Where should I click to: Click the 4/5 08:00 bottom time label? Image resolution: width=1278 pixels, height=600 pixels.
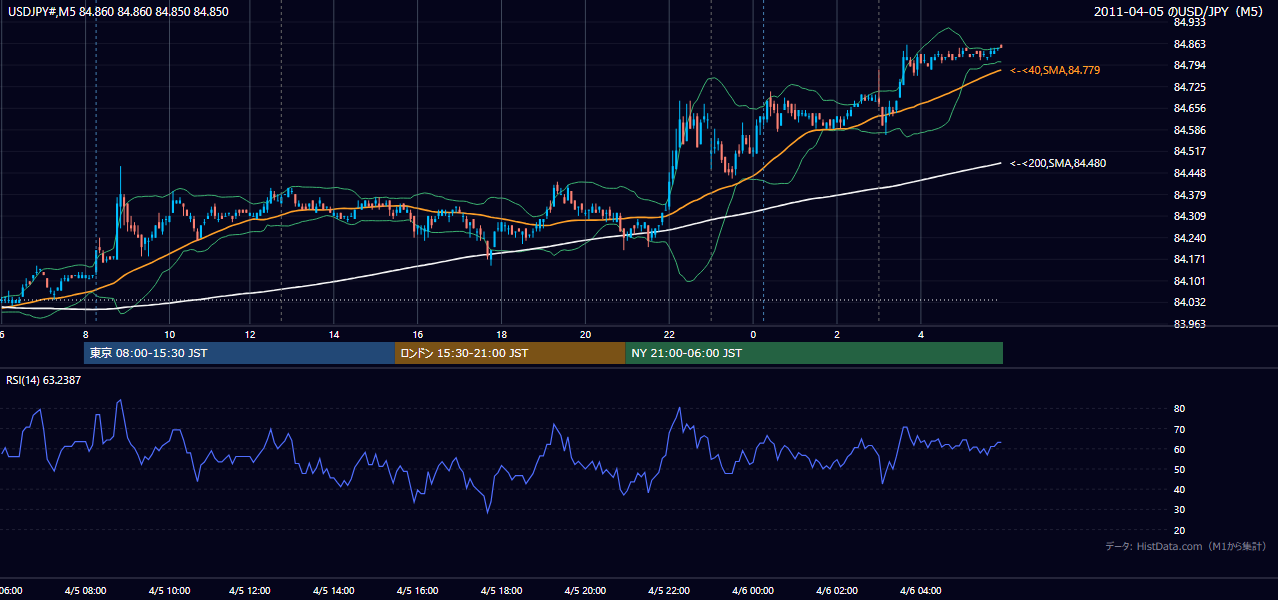pyautogui.click(x=86, y=591)
